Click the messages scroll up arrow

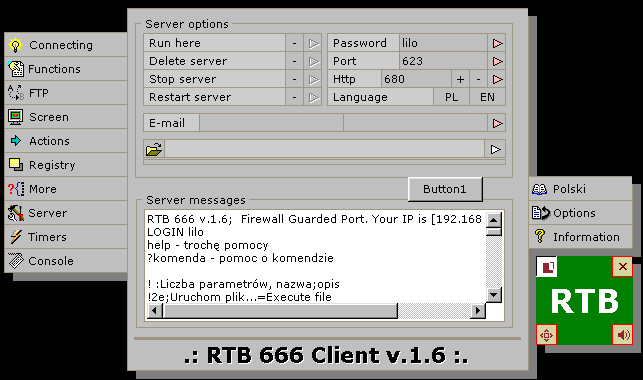(494, 220)
